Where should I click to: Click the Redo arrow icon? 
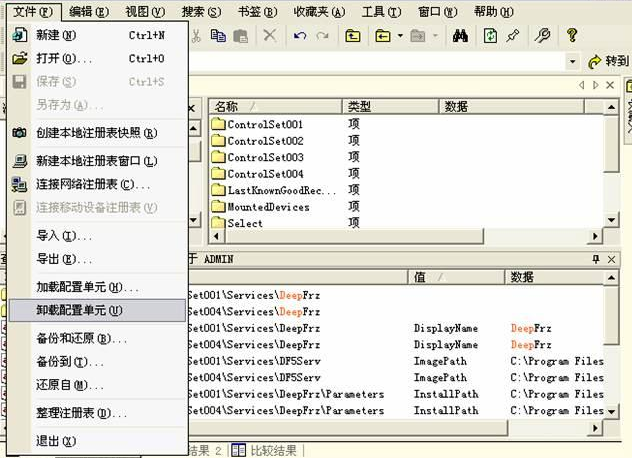pyautogui.click(x=322, y=36)
